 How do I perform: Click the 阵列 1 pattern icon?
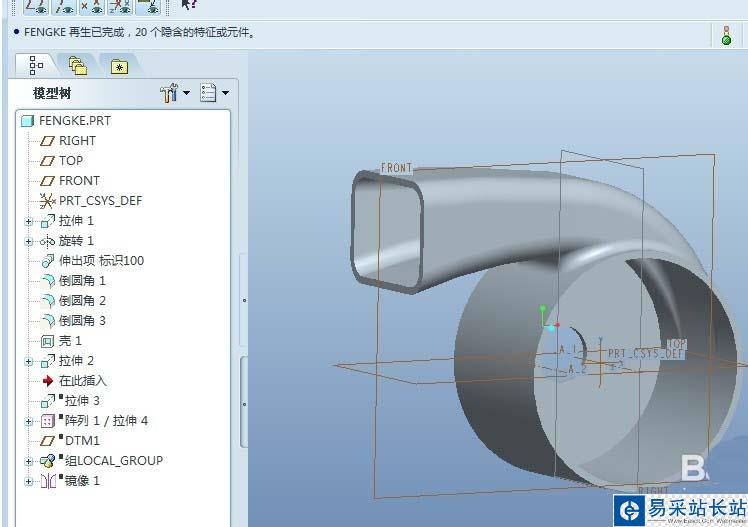pos(48,421)
